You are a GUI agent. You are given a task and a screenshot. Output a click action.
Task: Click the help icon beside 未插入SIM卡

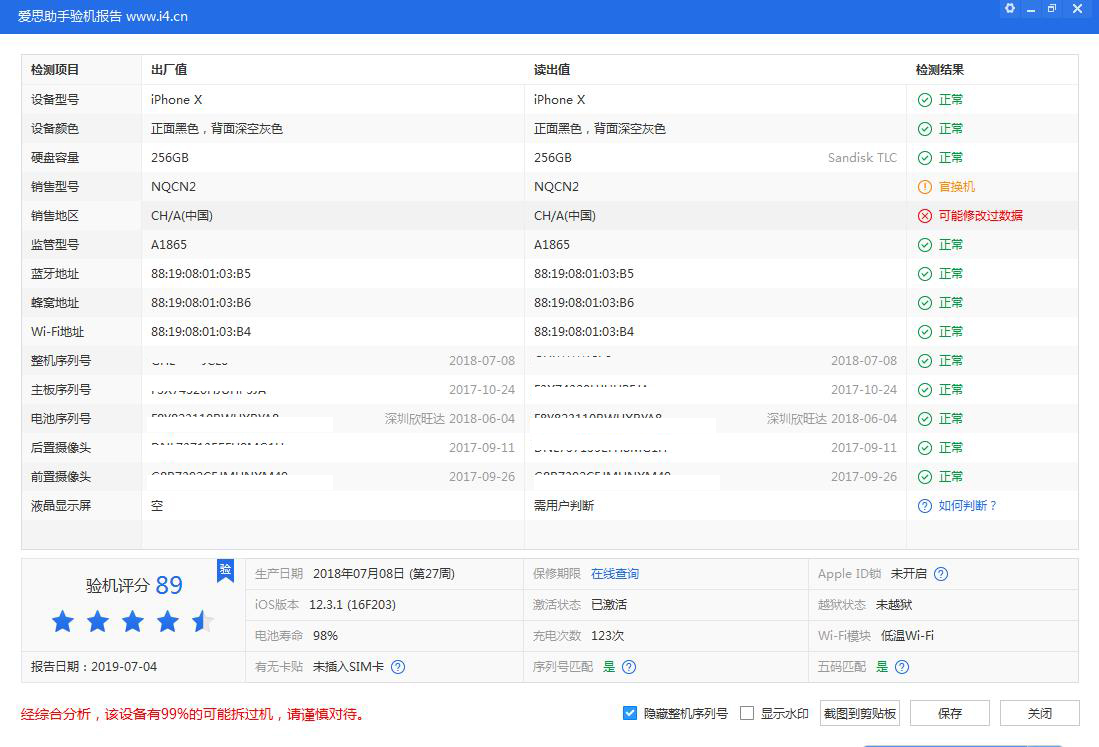(x=398, y=667)
